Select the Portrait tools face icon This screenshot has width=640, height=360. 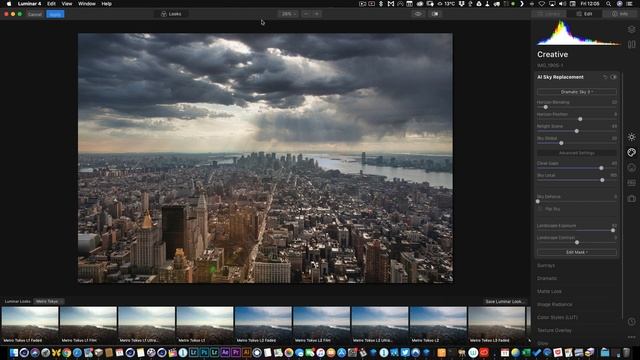631,168
